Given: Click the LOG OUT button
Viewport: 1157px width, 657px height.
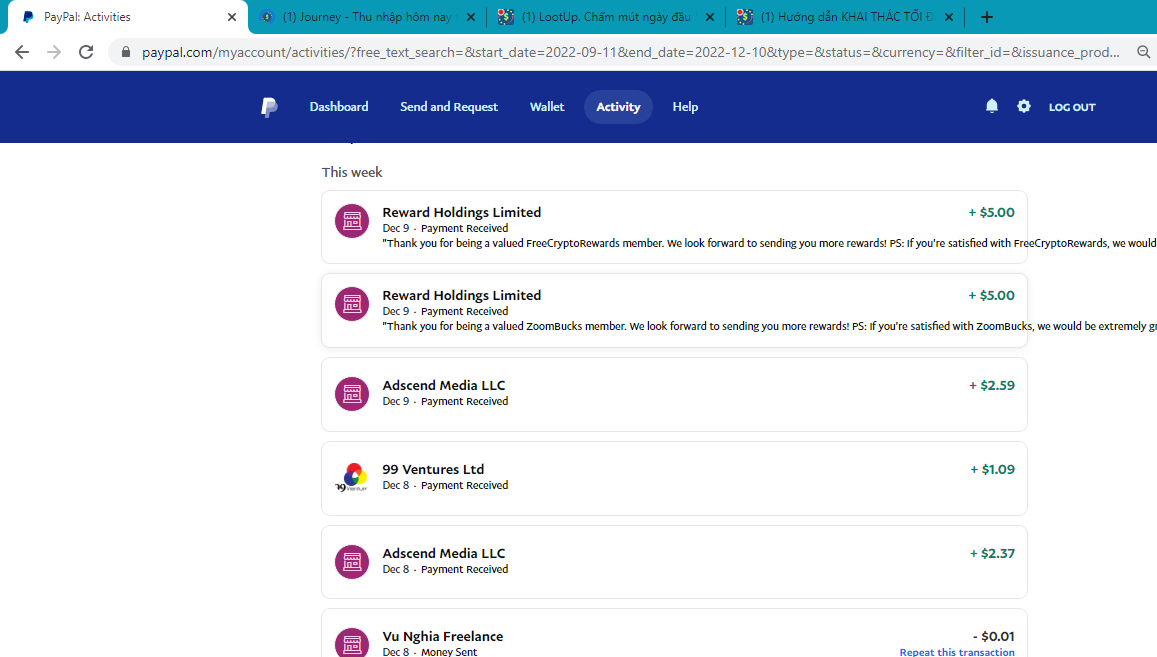Looking at the screenshot, I should [1071, 107].
